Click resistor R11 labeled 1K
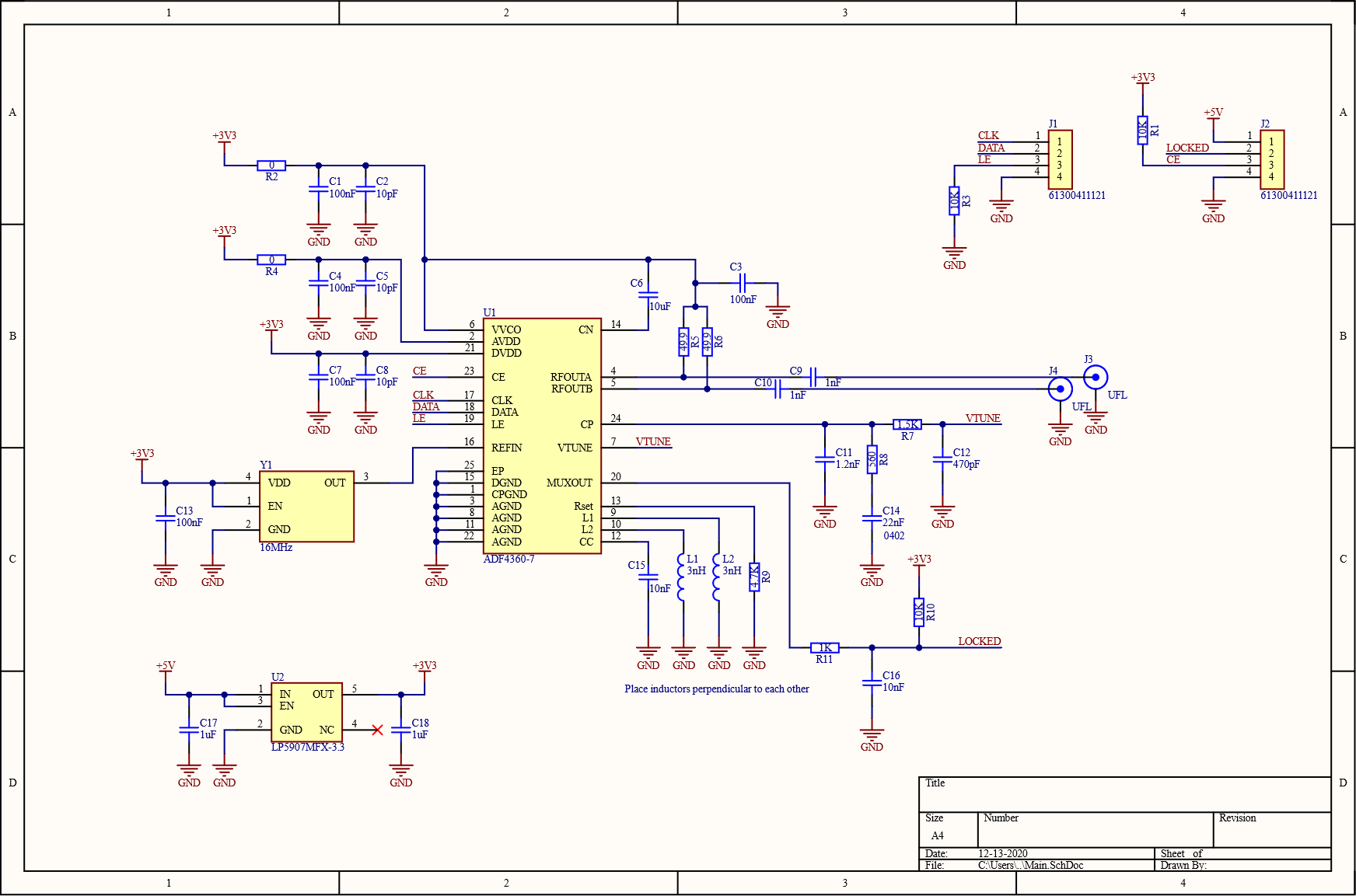The height and width of the screenshot is (896, 1356). 824,647
